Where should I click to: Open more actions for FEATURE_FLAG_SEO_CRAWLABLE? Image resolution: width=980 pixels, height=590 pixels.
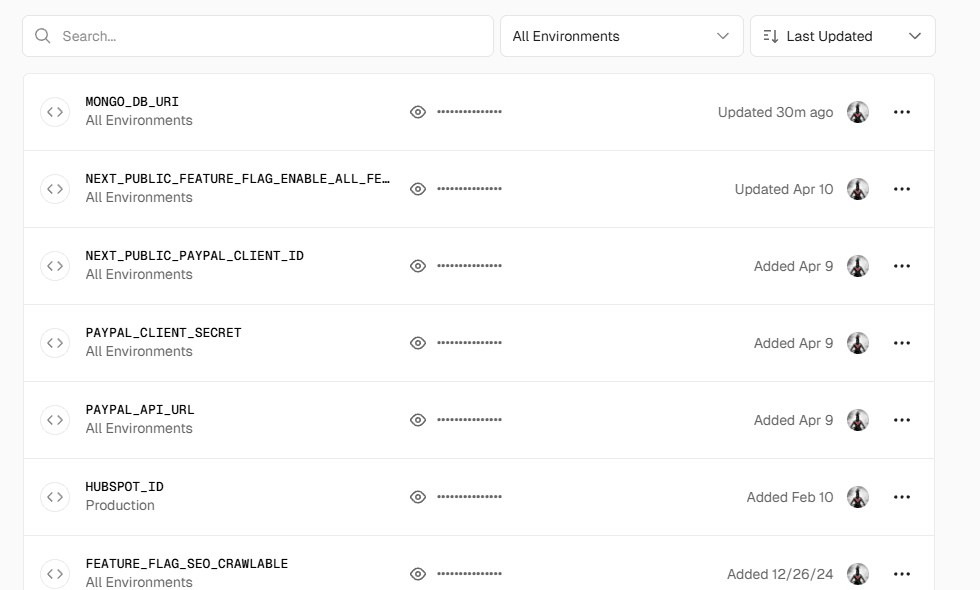(x=901, y=574)
